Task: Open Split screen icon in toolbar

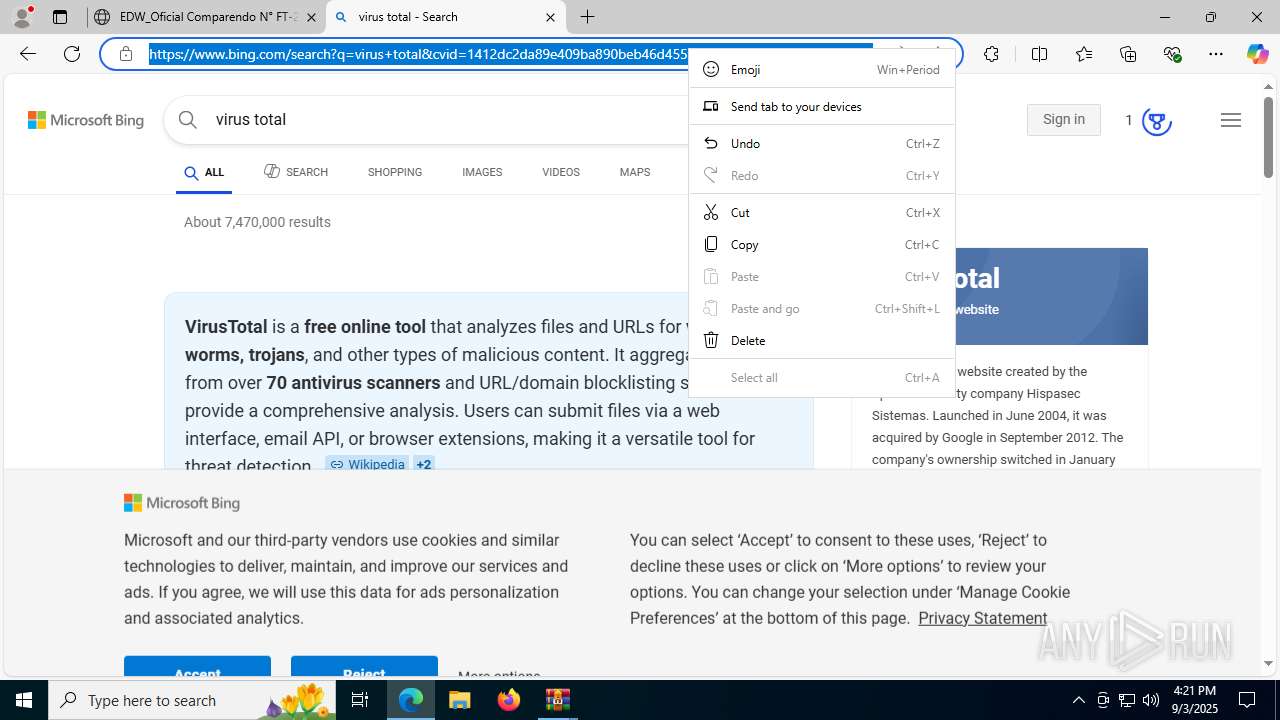Action: pyautogui.click(x=1039, y=54)
